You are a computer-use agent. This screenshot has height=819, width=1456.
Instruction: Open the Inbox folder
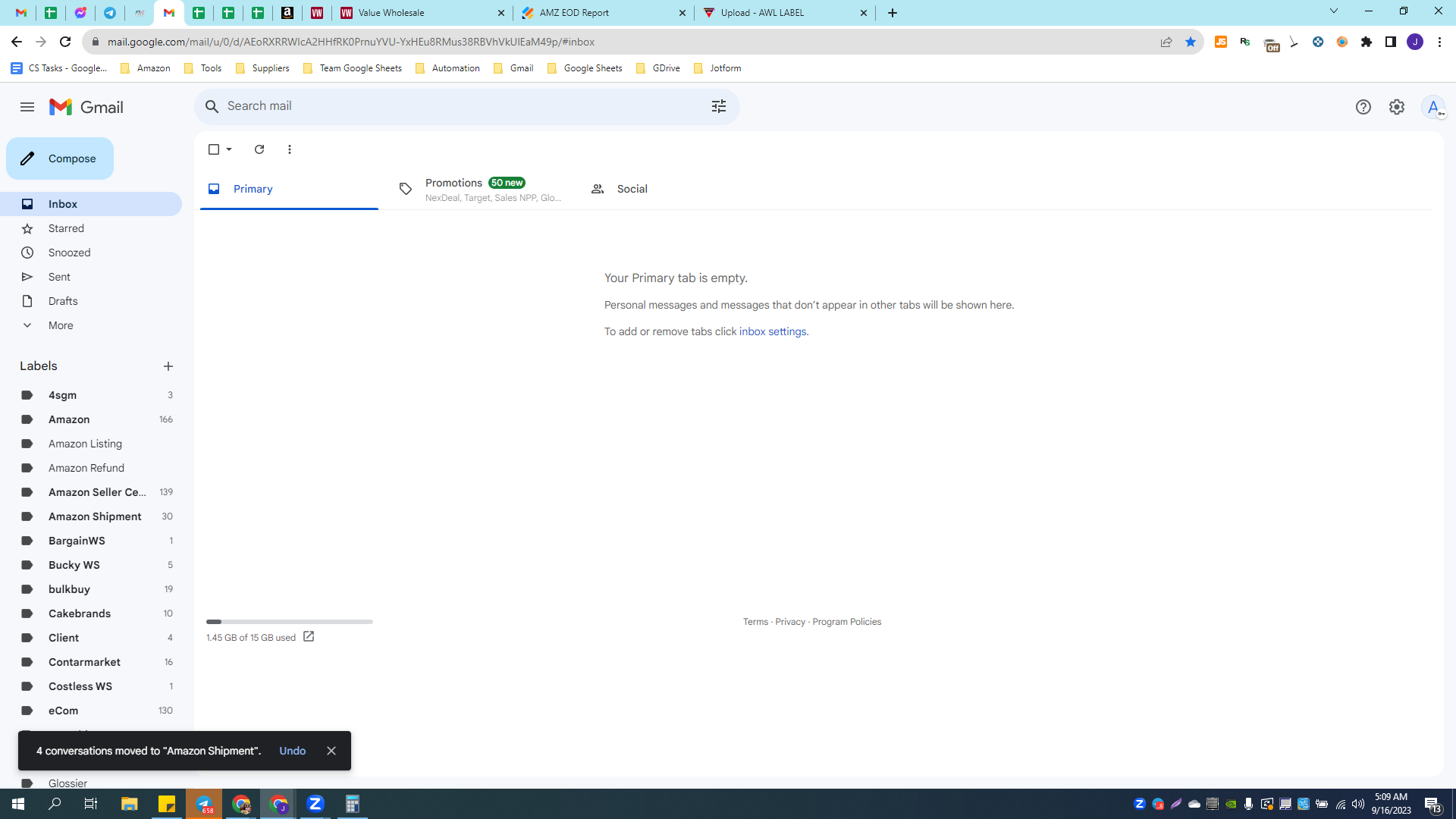coord(91,204)
